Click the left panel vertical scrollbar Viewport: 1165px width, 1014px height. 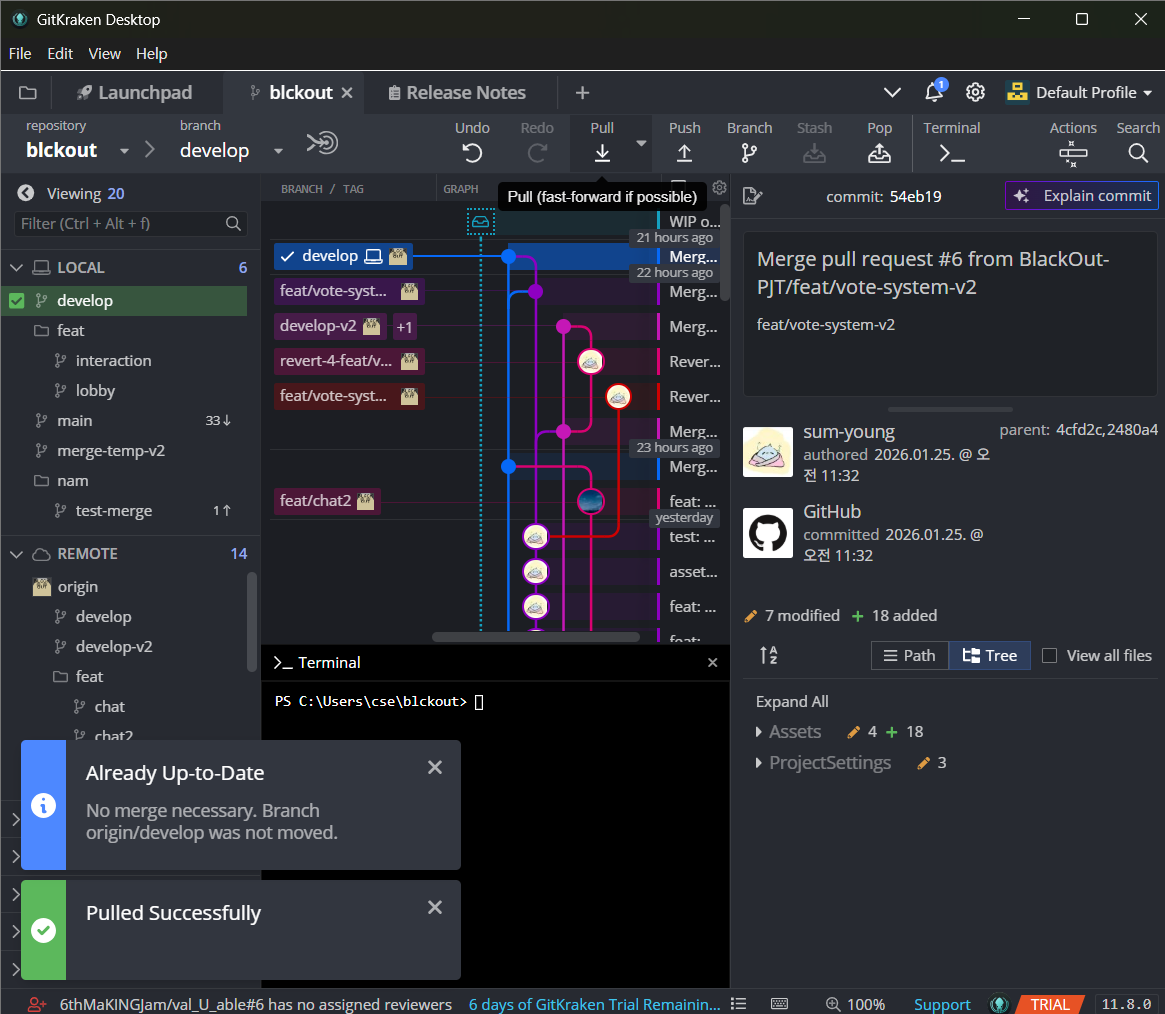(x=252, y=623)
